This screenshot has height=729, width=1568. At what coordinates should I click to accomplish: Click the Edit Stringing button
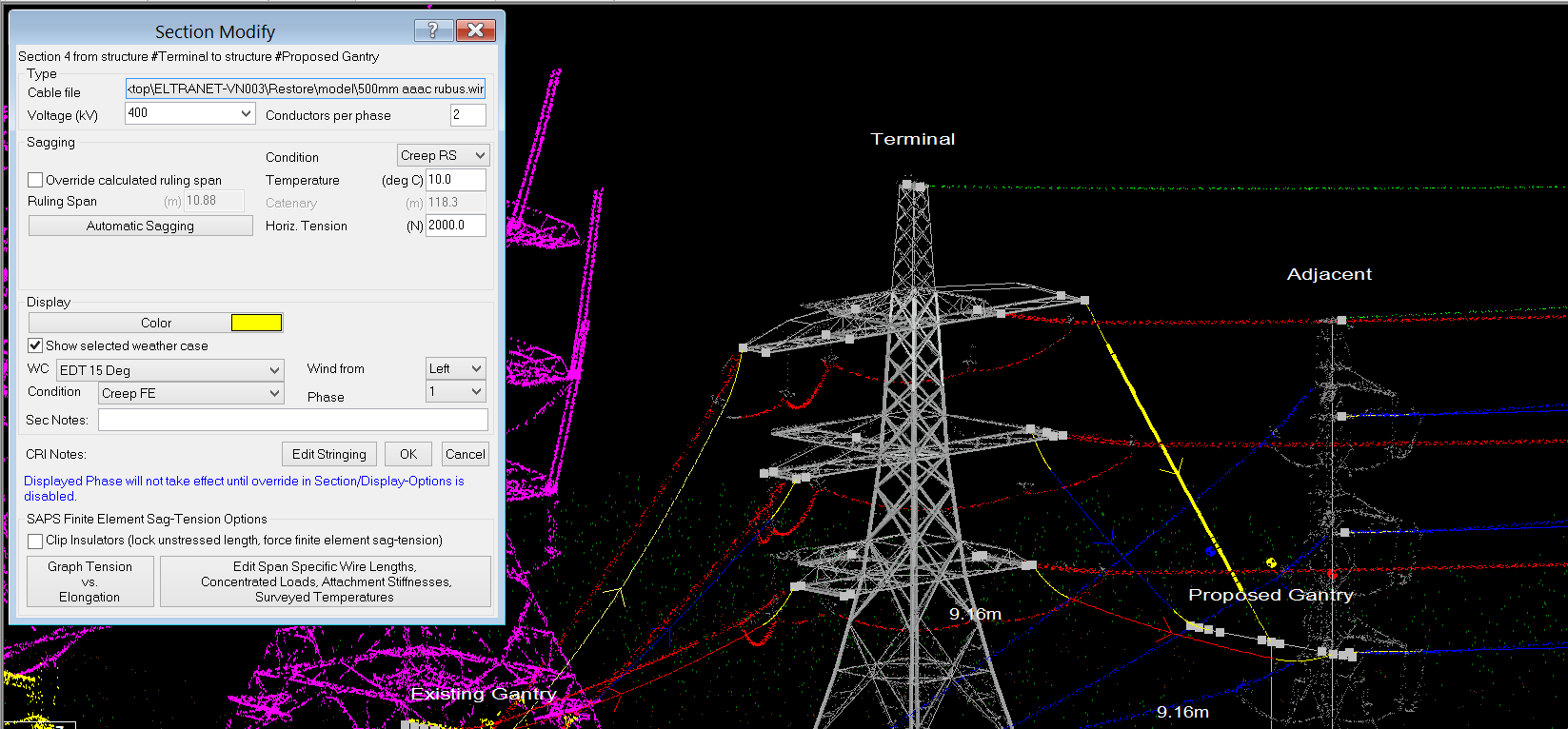(329, 454)
